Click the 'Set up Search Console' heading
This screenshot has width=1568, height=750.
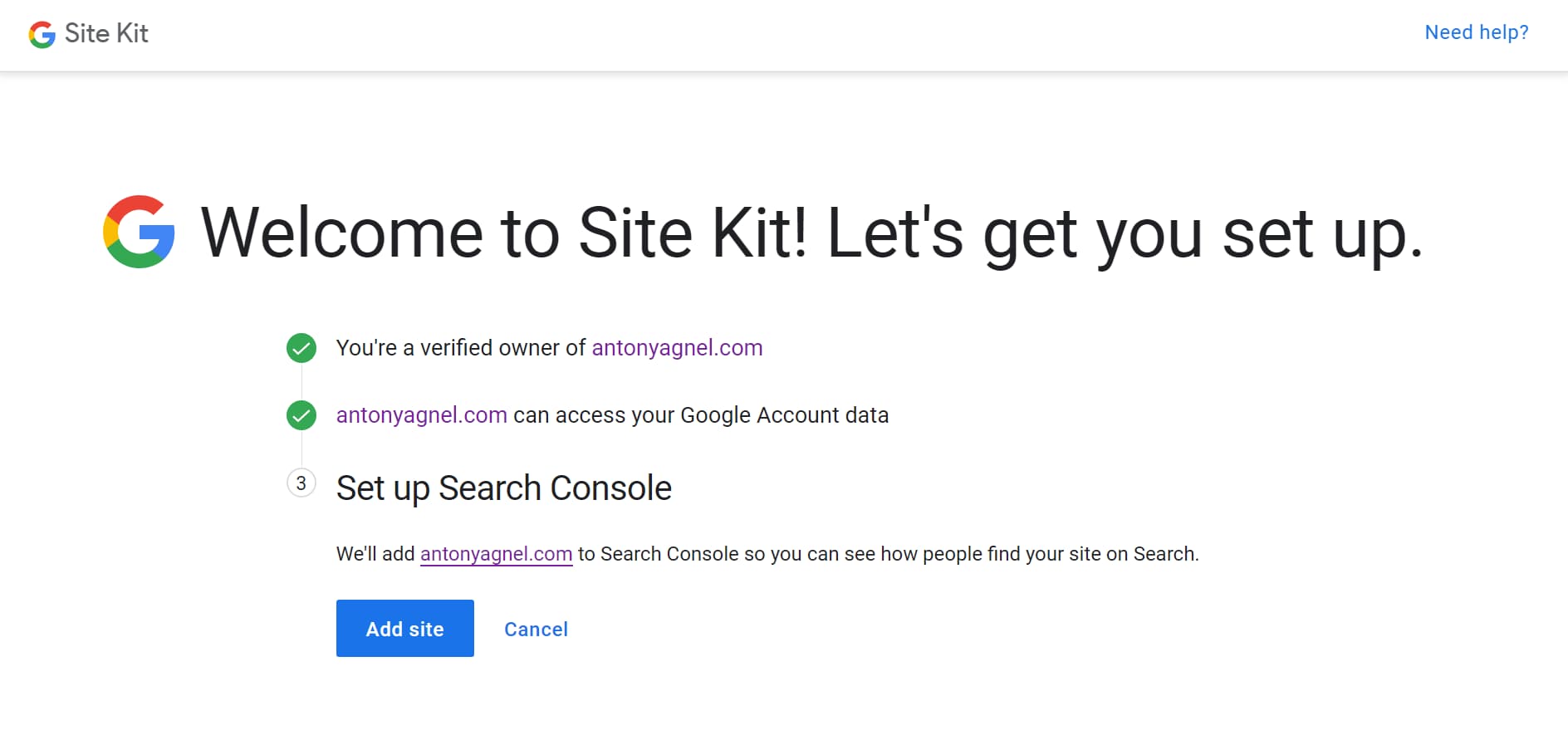503,488
